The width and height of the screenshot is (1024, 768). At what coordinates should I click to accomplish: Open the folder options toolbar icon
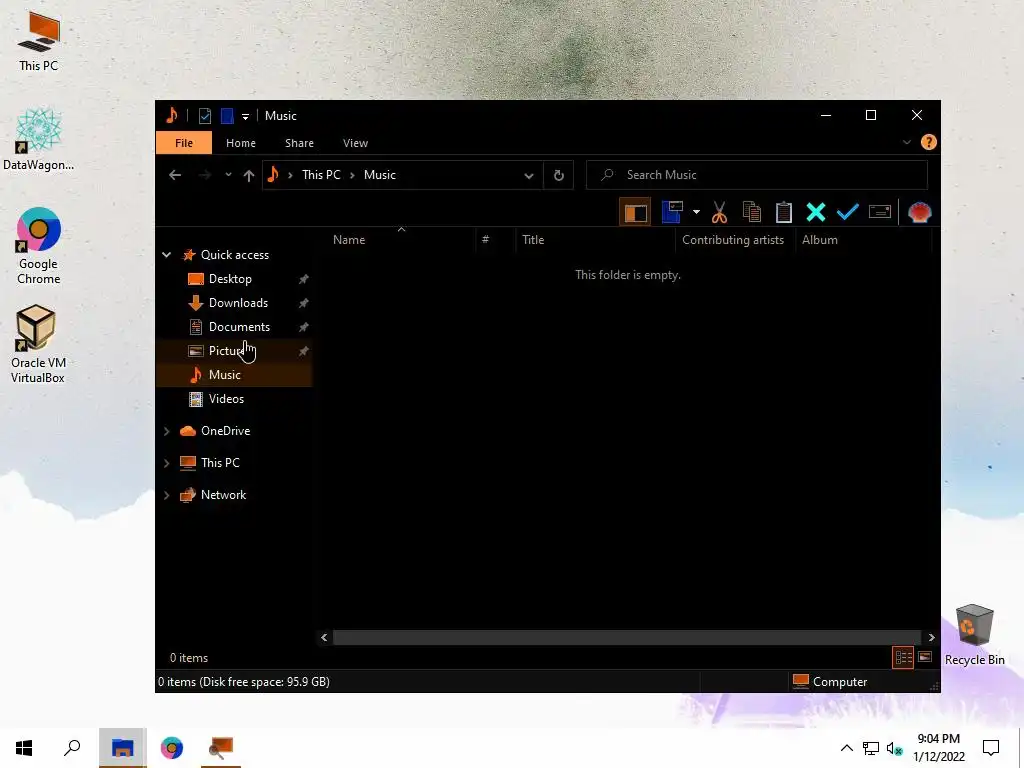point(672,212)
